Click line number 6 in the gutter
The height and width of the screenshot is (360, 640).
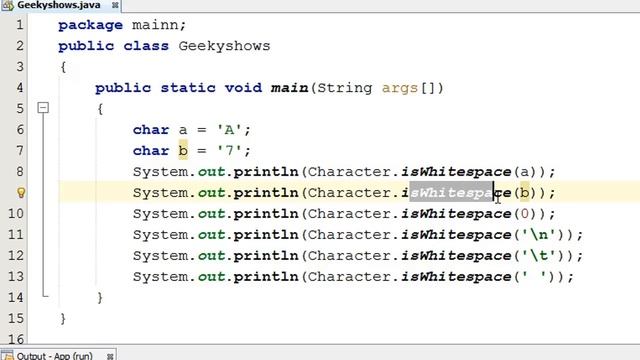click(x=20, y=130)
